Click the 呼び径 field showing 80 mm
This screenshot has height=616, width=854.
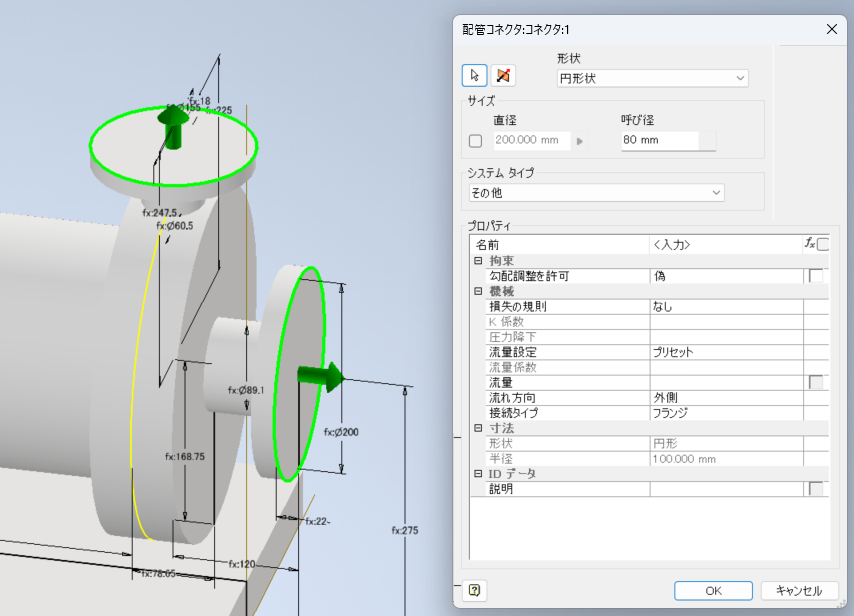[658, 141]
